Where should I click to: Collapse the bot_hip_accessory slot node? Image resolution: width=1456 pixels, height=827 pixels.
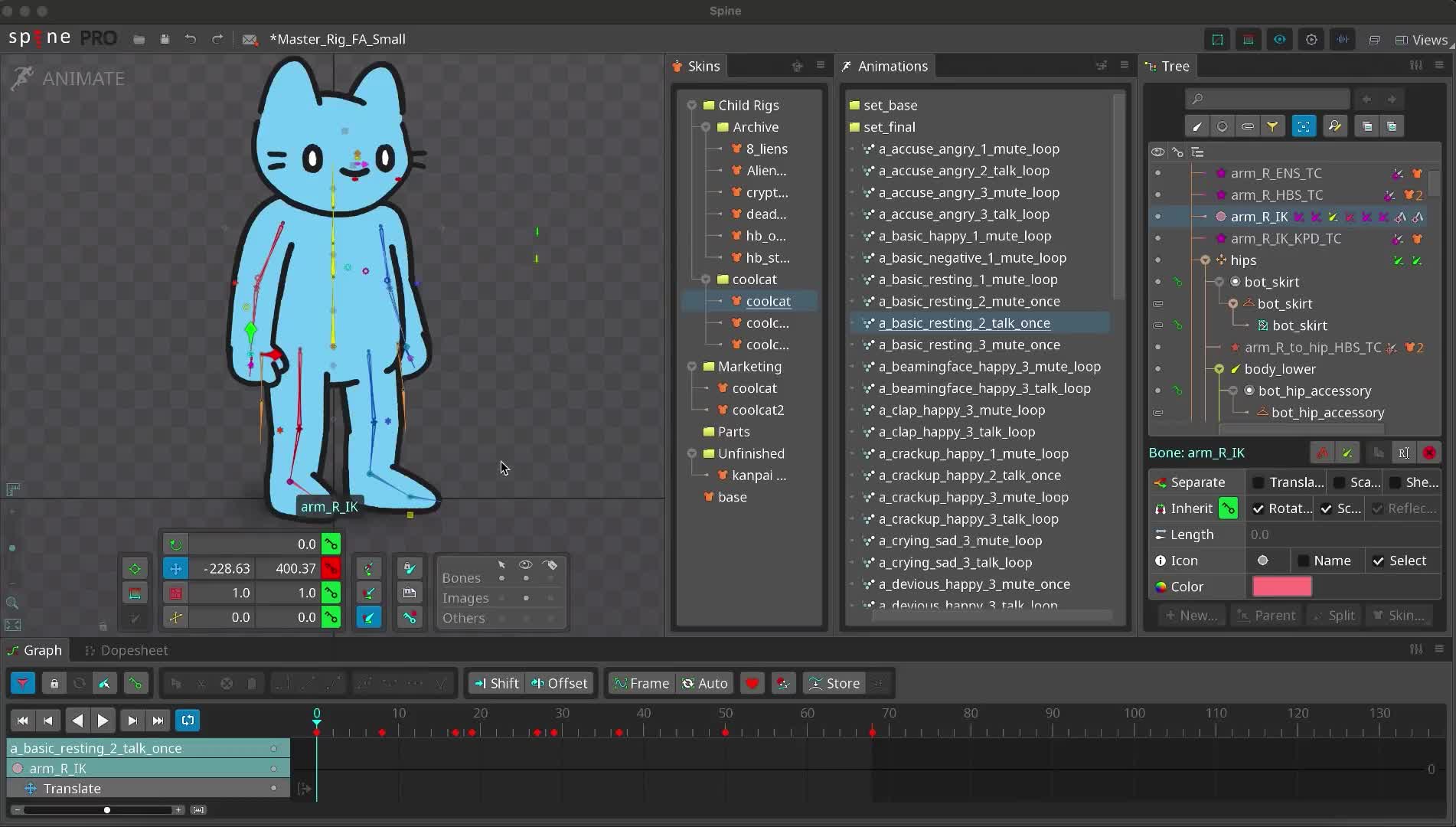pos(1233,391)
